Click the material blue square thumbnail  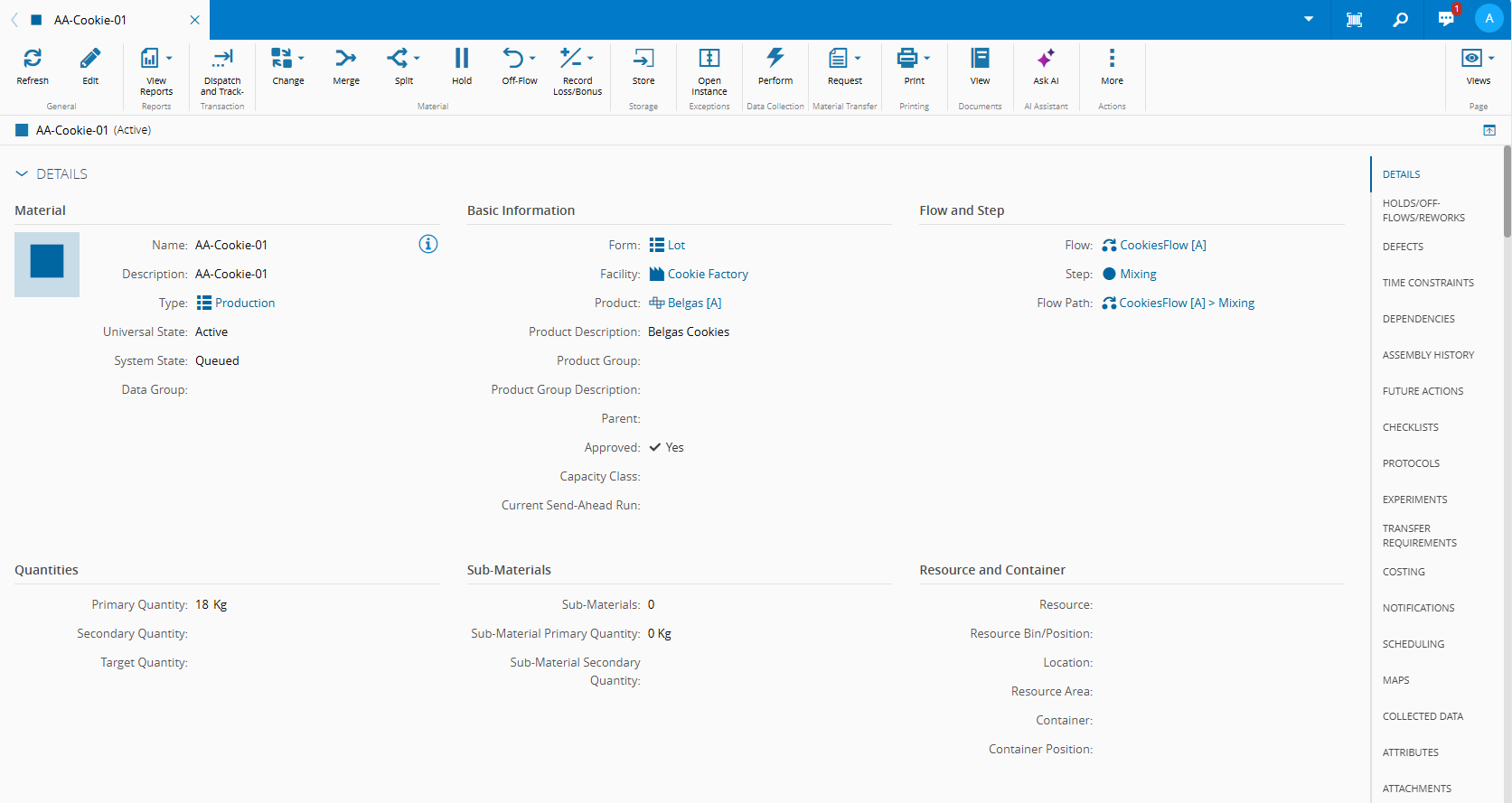pyautogui.click(x=47, y=264)
